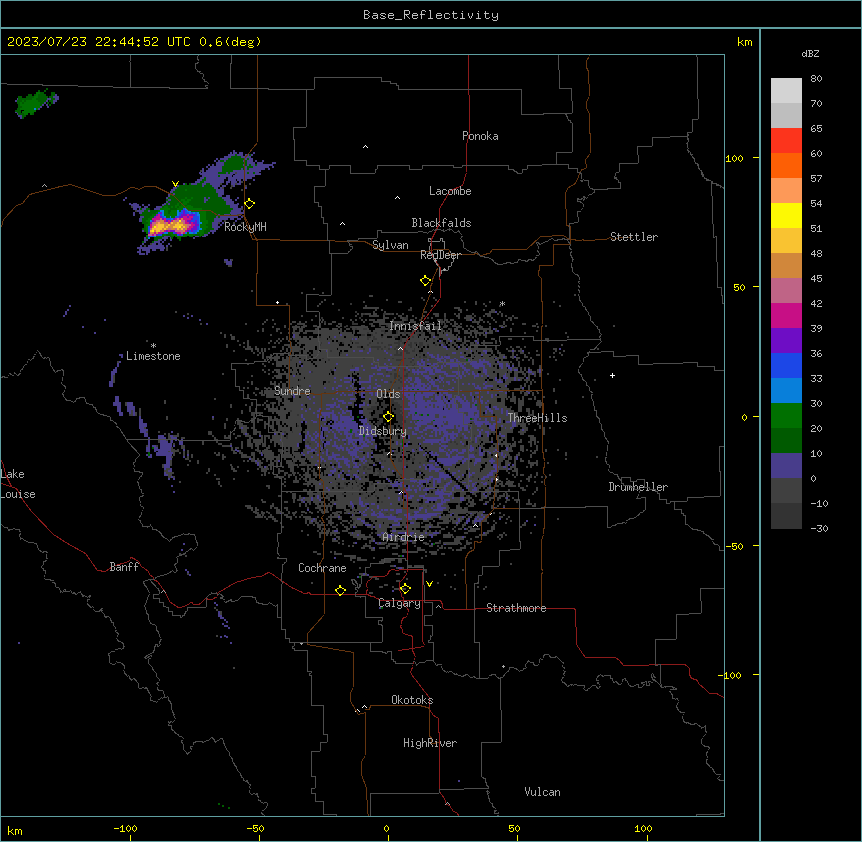Click the yellow station marker in Calgary
This screenshot has height=842, width=862.
(x=405, y=589)
